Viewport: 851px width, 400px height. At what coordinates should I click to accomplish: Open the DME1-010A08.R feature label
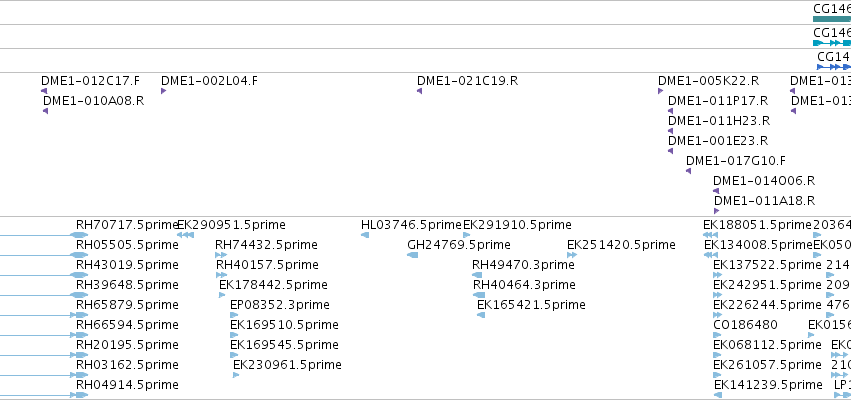[x=94, y=101]
